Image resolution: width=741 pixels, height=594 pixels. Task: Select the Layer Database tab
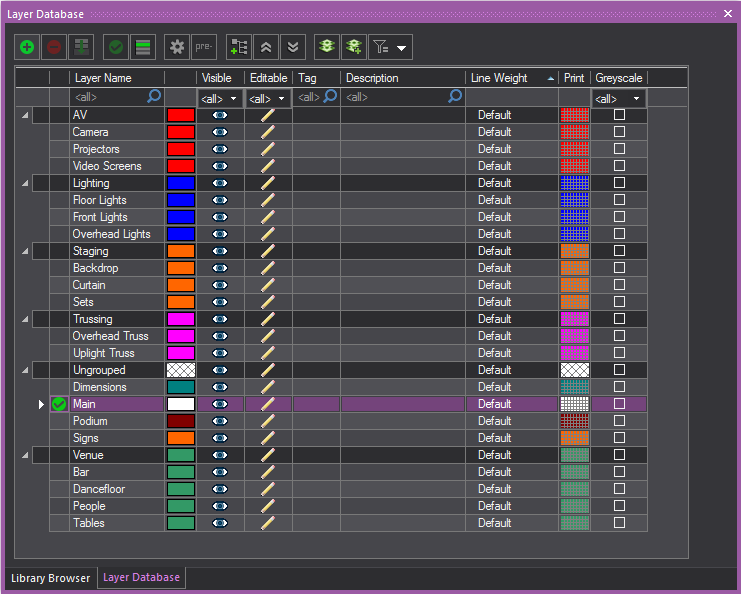[141, 578]
